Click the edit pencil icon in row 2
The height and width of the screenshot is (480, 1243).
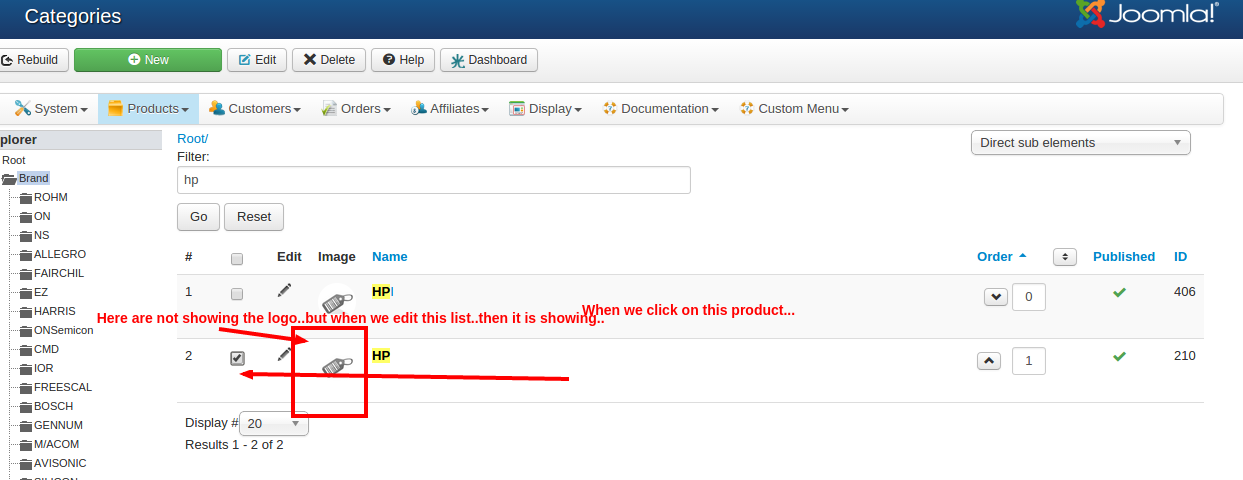[284, 354]
